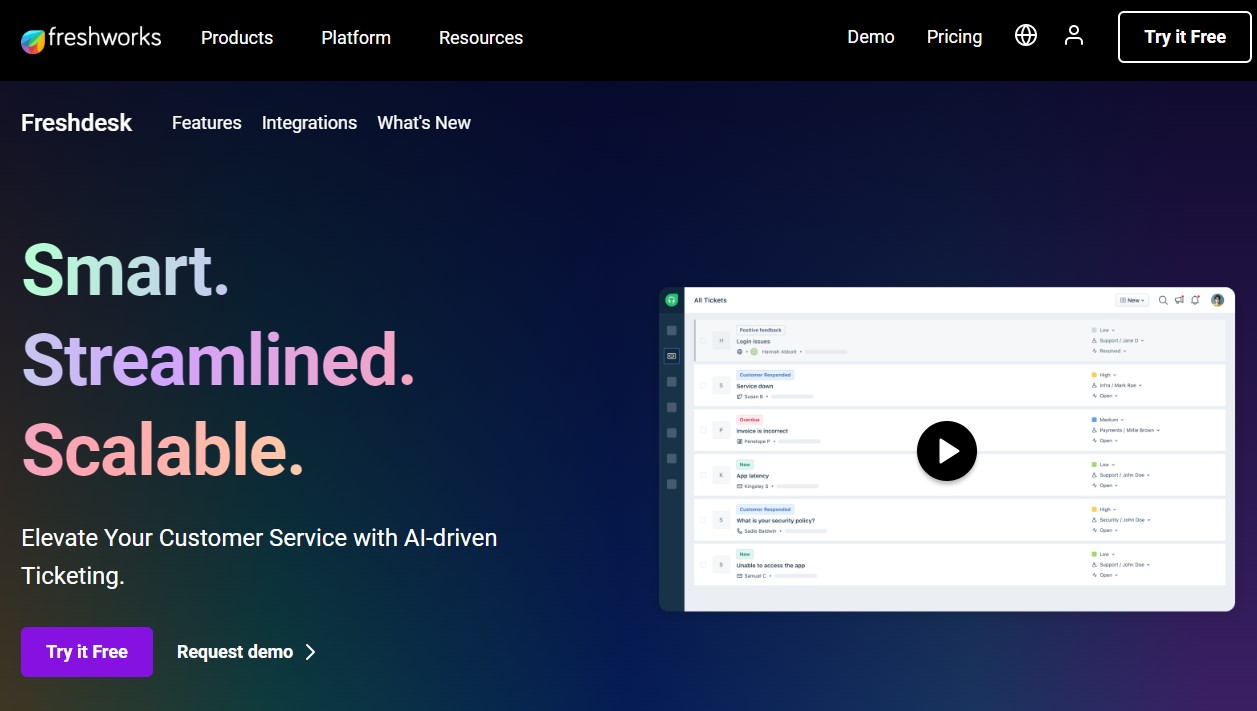The height and width of the screenshot is (711, 1257).
Task: Click the Freshworks logo
Action: (90, 37)
